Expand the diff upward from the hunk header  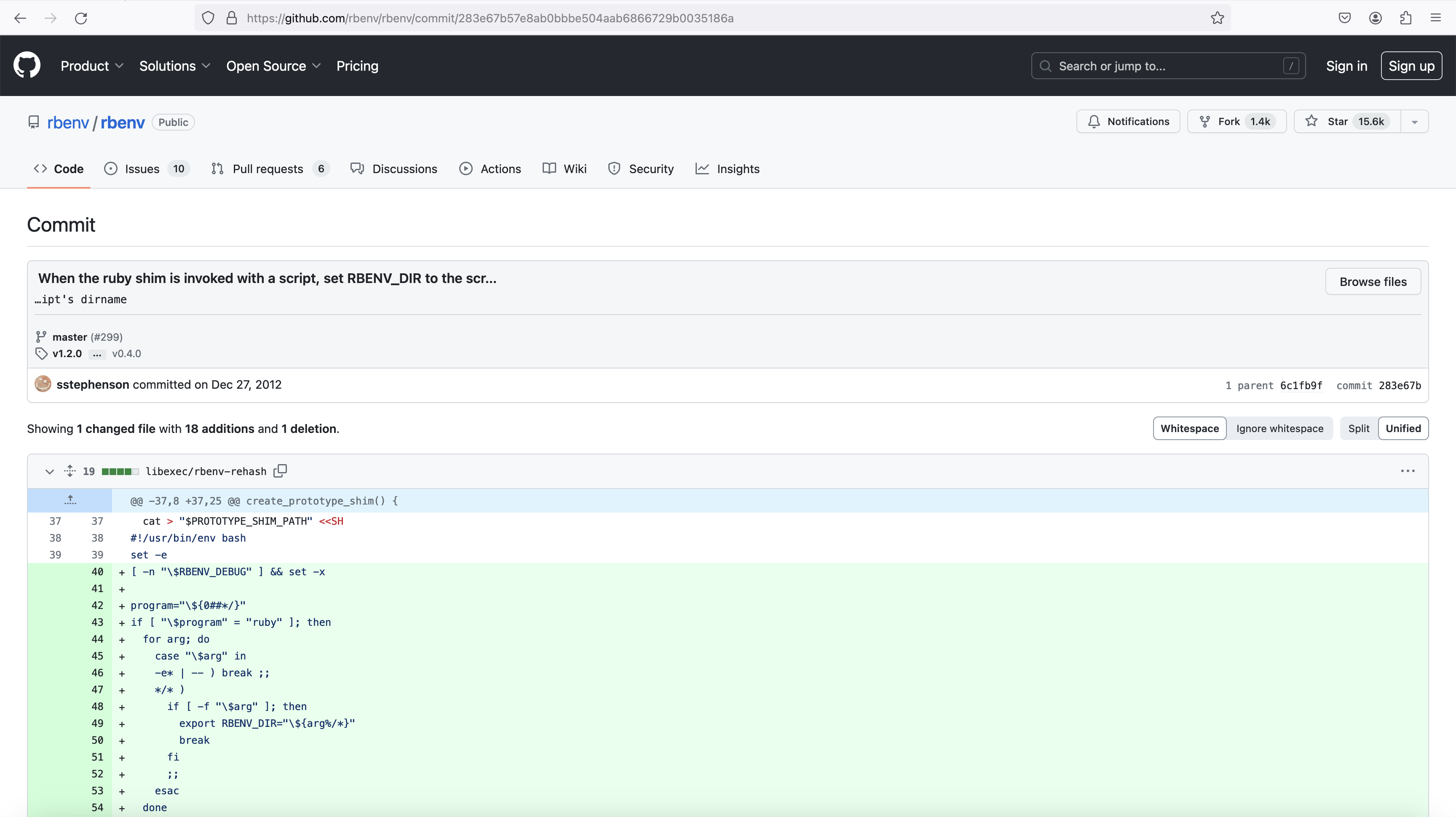click(70, 500)
